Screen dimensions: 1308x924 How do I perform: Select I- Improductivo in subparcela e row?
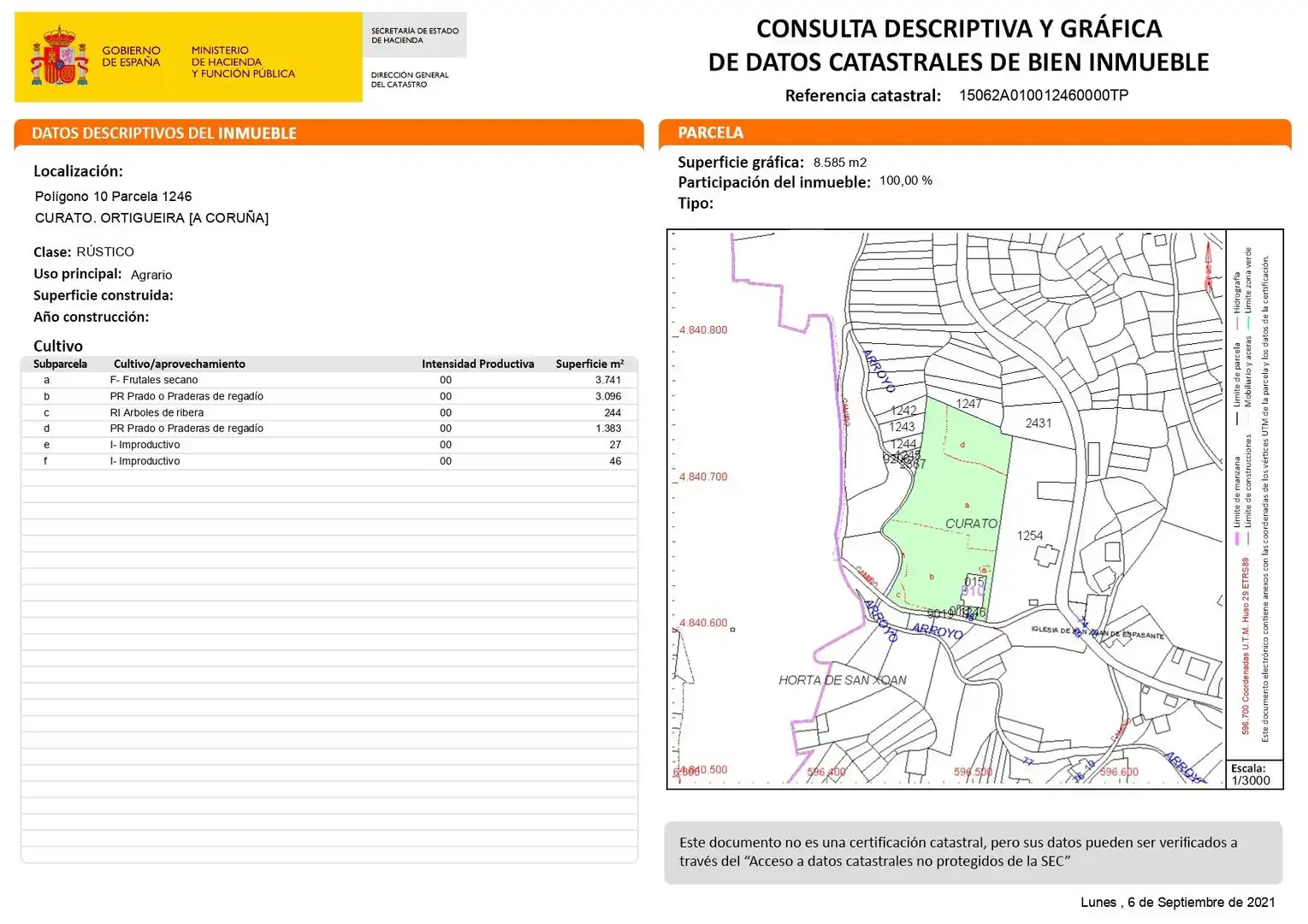(x=145, y=445)
